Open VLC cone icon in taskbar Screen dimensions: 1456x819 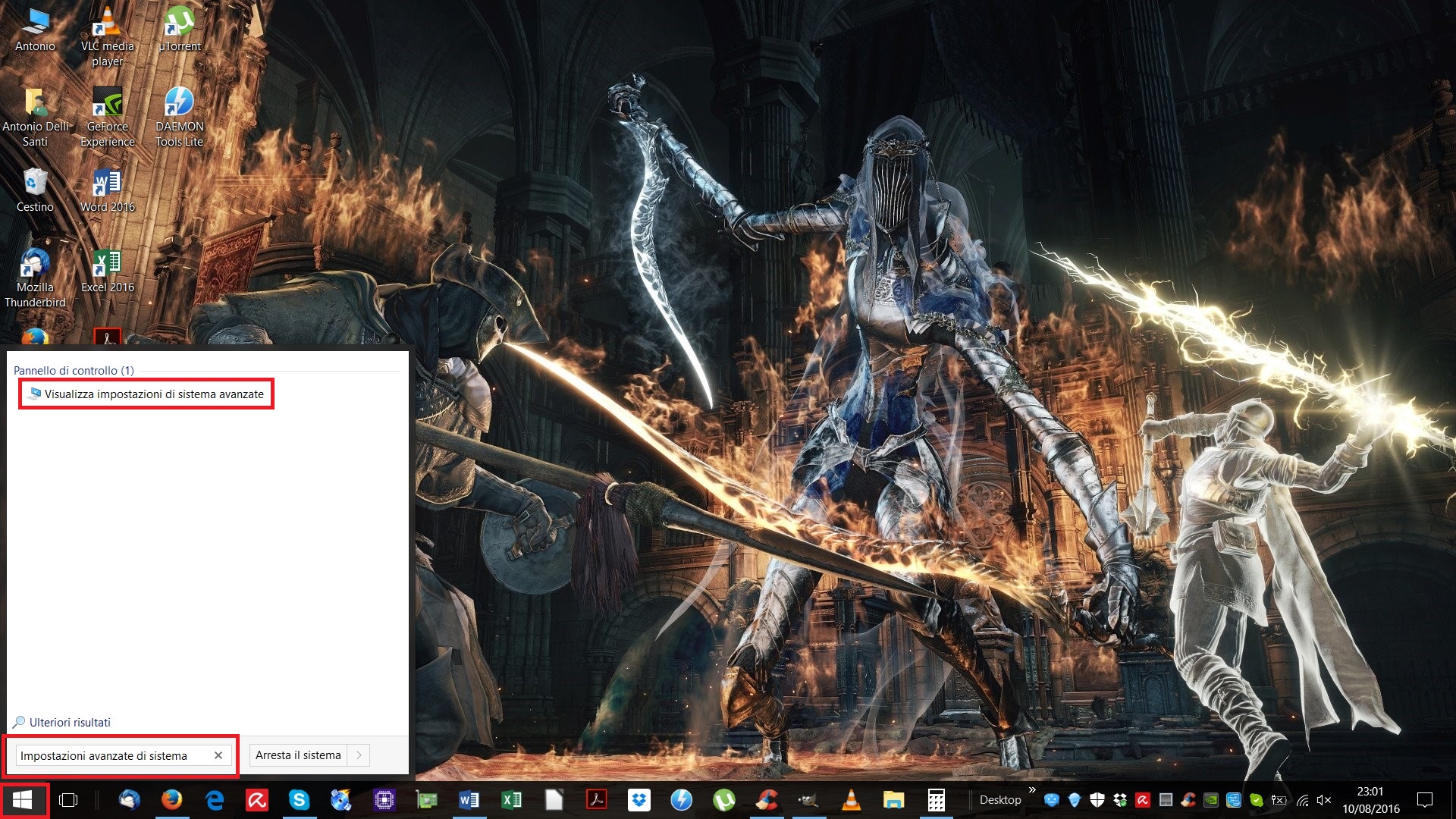(852, 800)
